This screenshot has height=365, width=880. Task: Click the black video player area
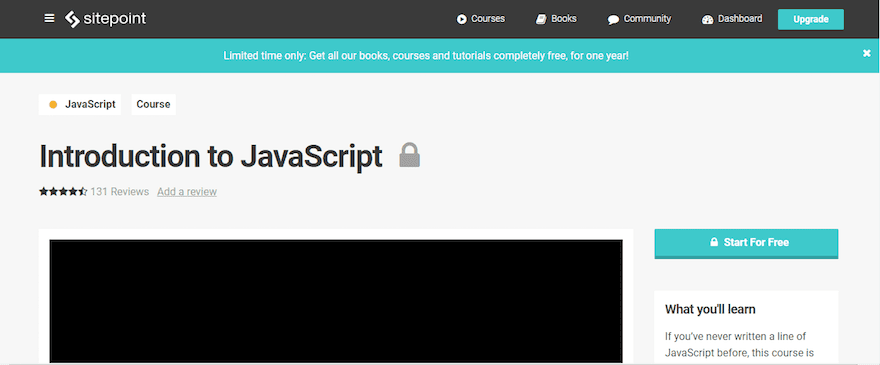click(336, 301)
